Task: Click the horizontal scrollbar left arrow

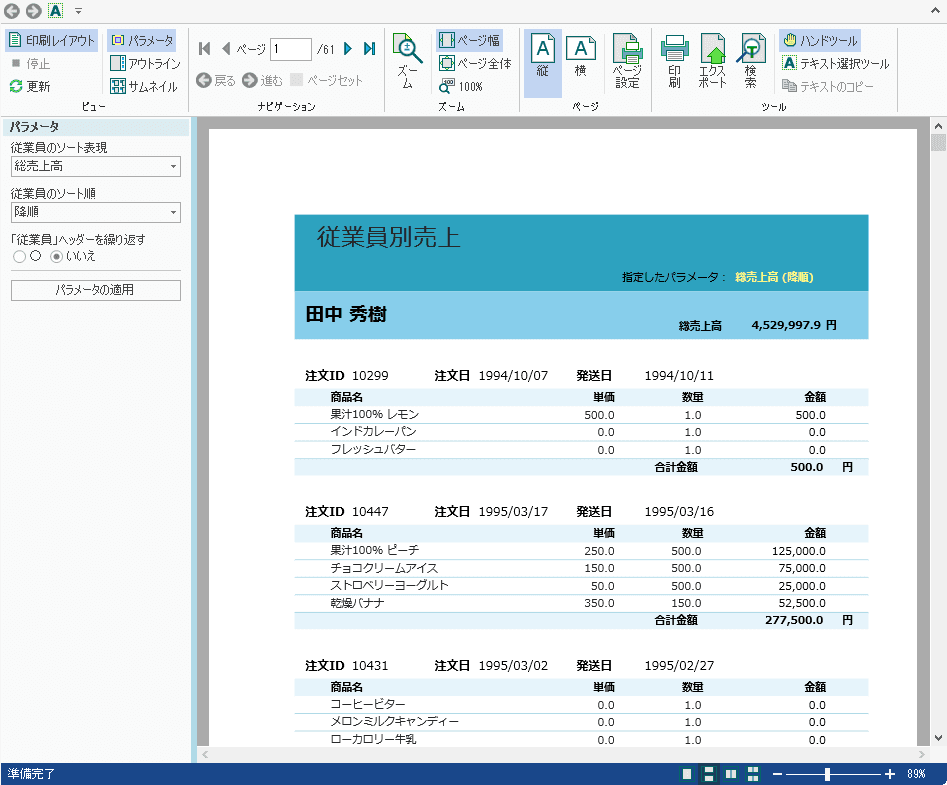Action: pyautogui.click(x=205, y=754)
